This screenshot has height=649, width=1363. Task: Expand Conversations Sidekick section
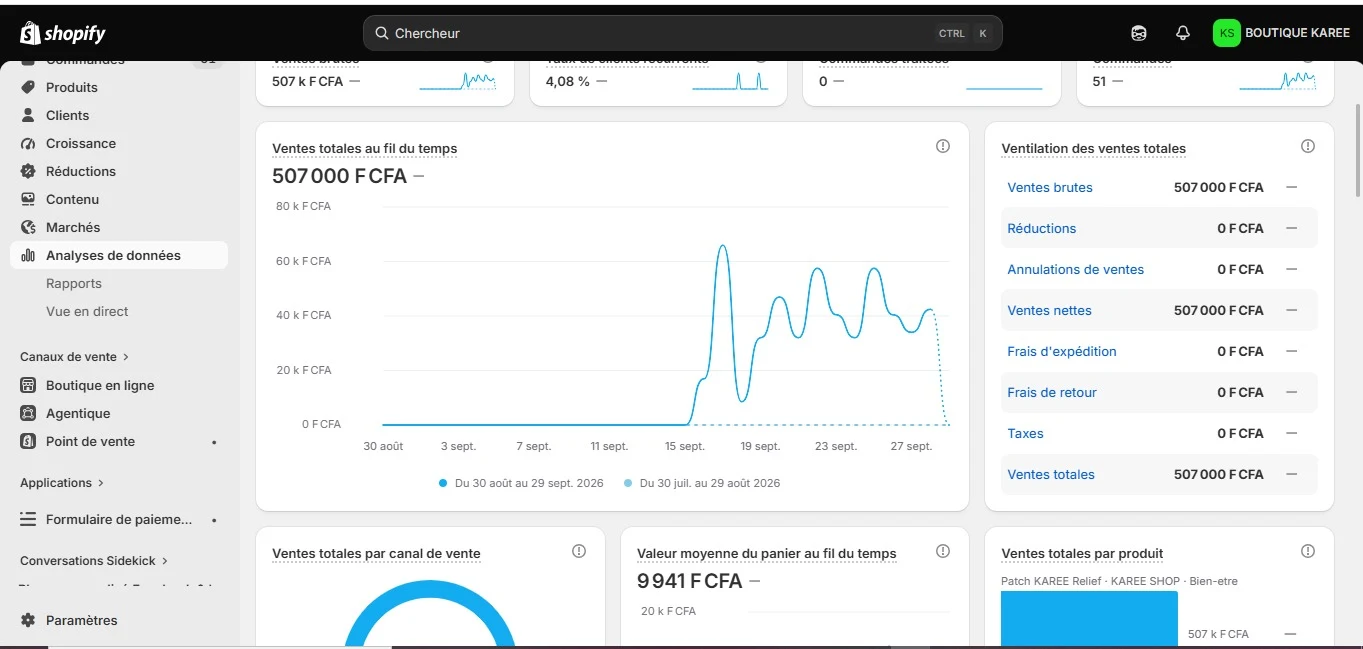pos(94,561)
